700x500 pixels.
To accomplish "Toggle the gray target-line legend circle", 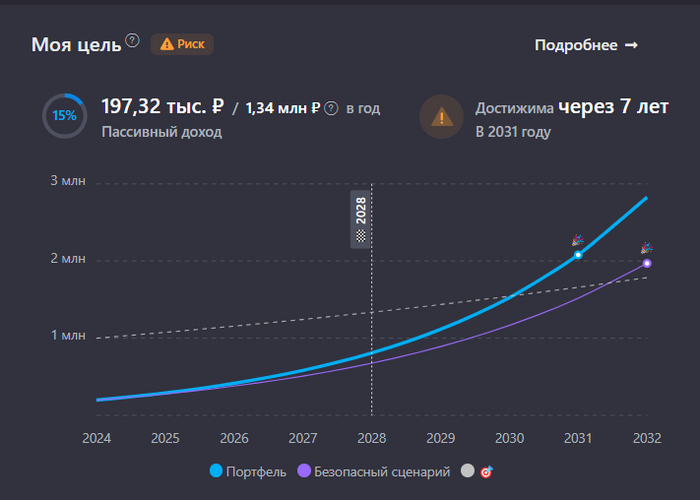I will (x=468, y=471).
